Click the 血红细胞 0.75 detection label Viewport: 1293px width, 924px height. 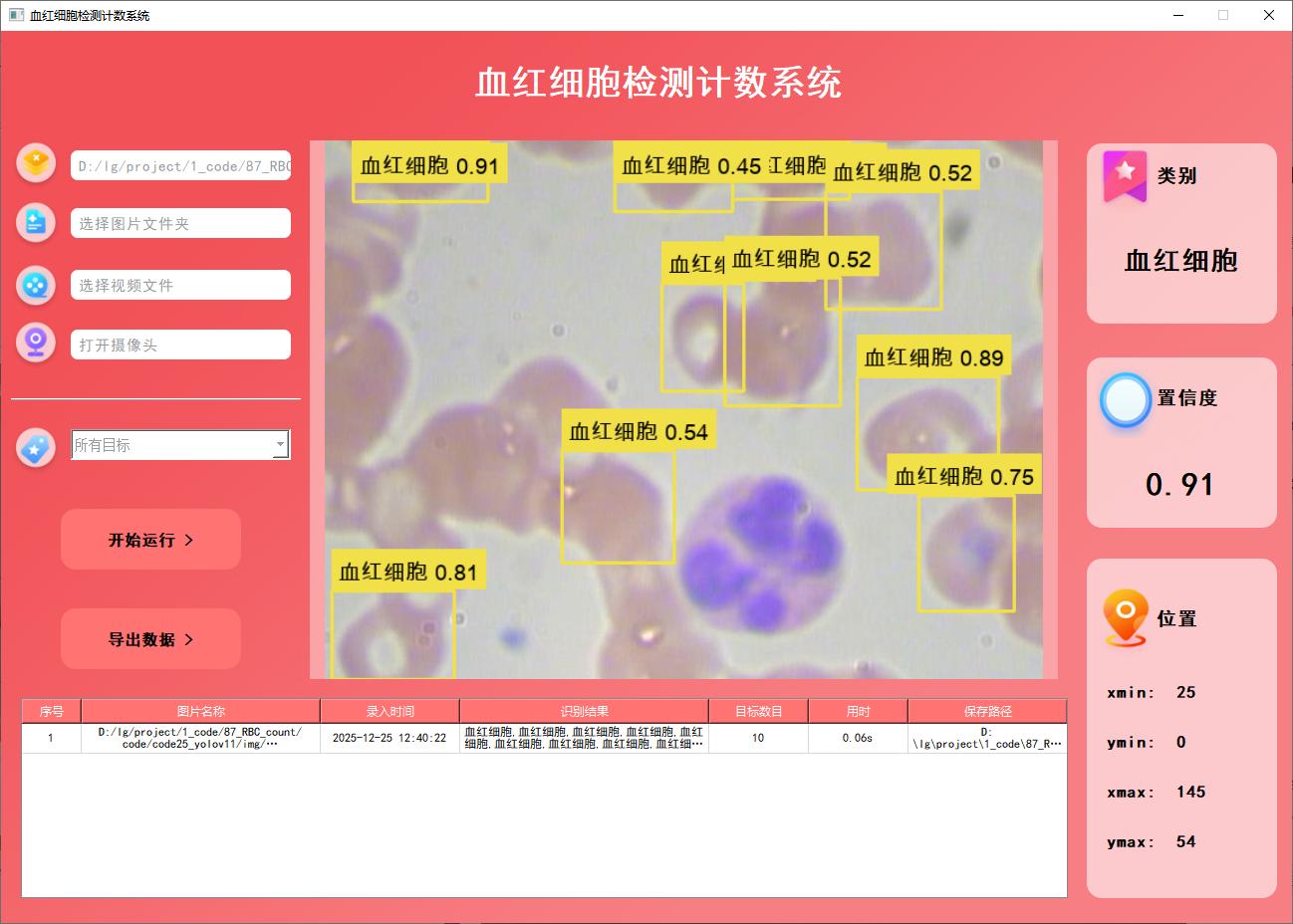coord(964,476)
